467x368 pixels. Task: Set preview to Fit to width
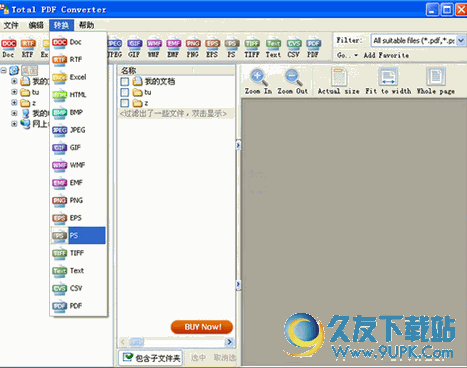pos(388,81)
